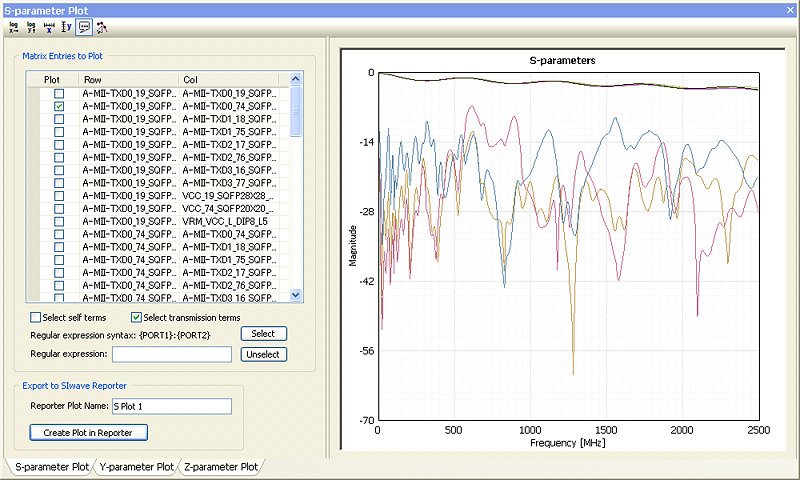Check the TXD0_19 to TXD0_19 row
This screenshot has height=480, width=800.
point(59,93)
